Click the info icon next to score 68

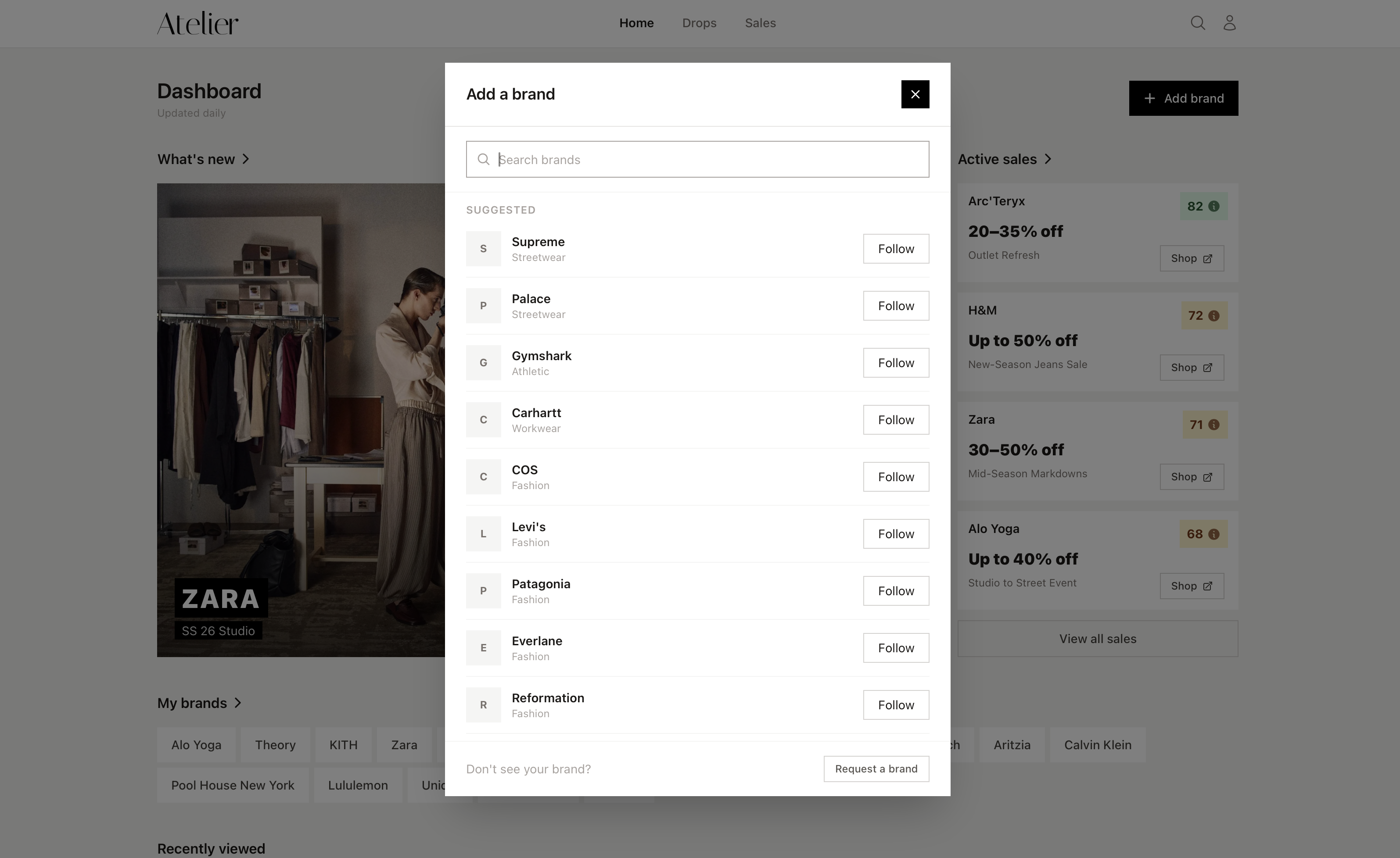(x=1213, y=534)
